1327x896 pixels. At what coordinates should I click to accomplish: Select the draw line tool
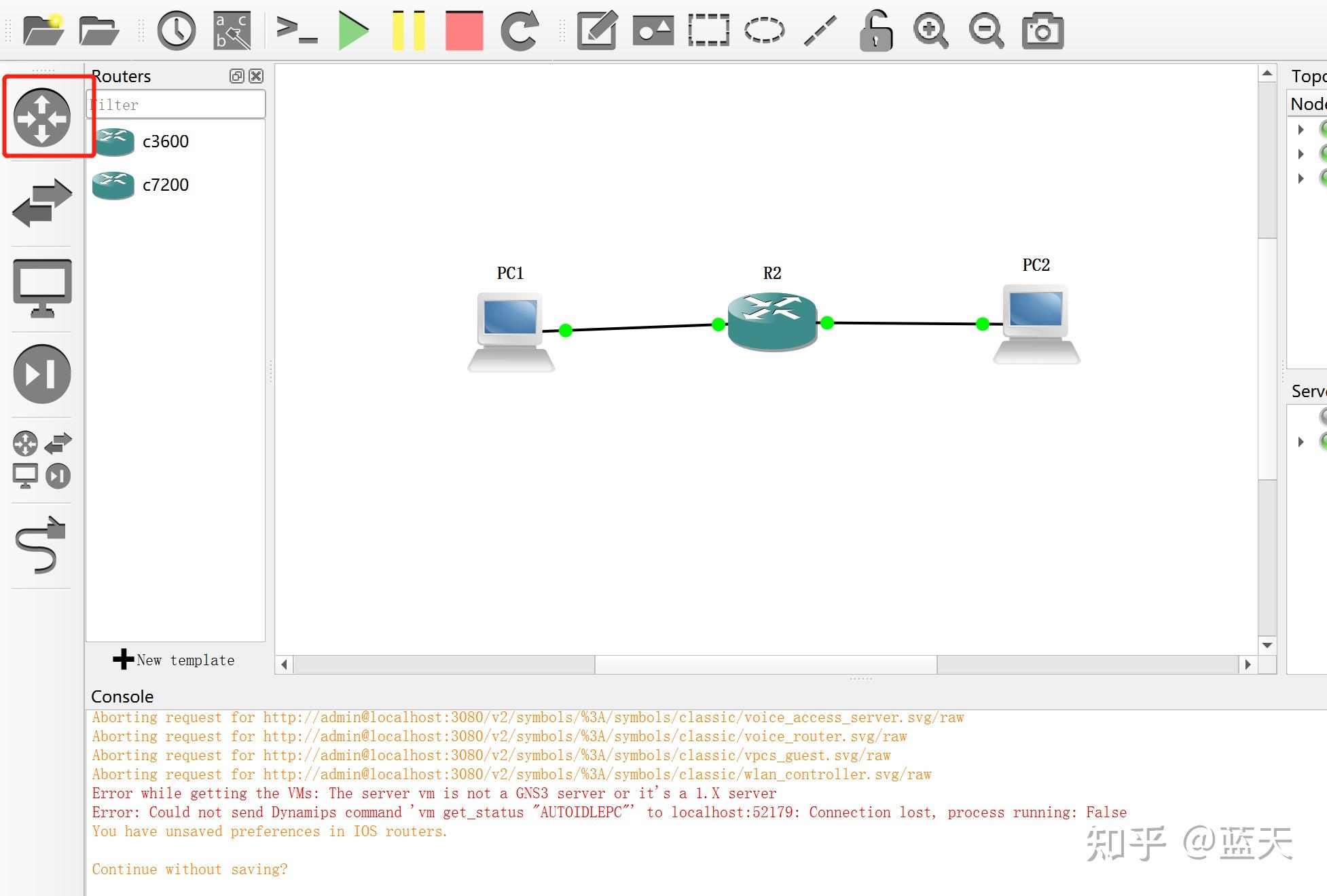tap(820, 31)
